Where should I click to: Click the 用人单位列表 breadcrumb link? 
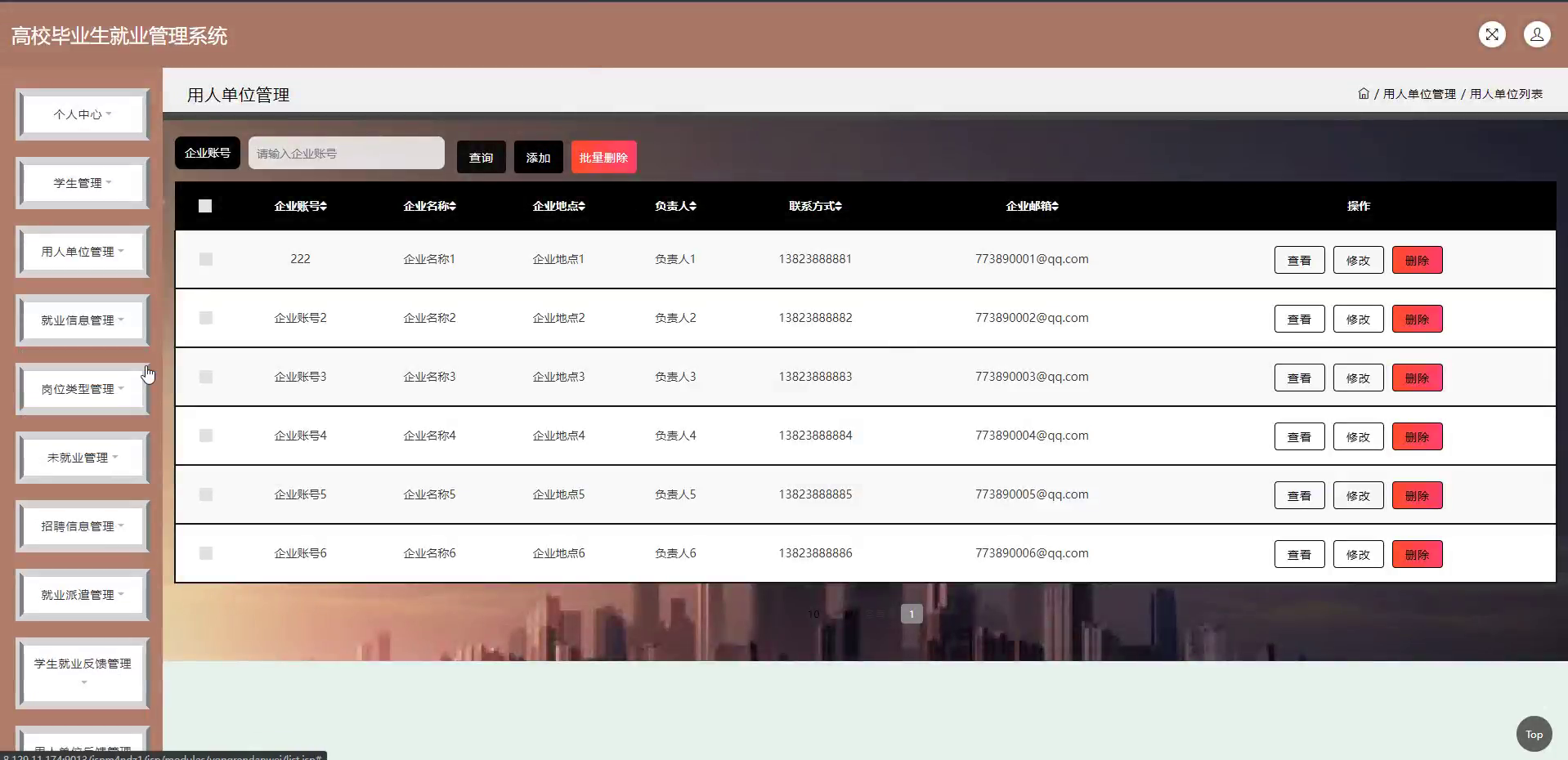[x=1506, y=94]
